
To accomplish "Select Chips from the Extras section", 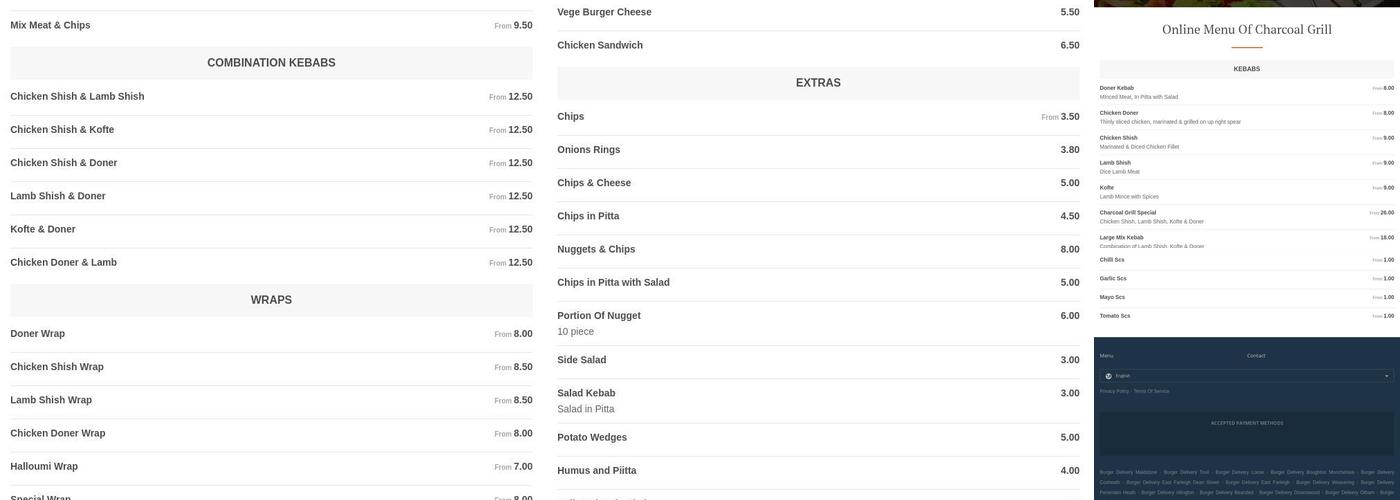I will click(x=571, y=117).
